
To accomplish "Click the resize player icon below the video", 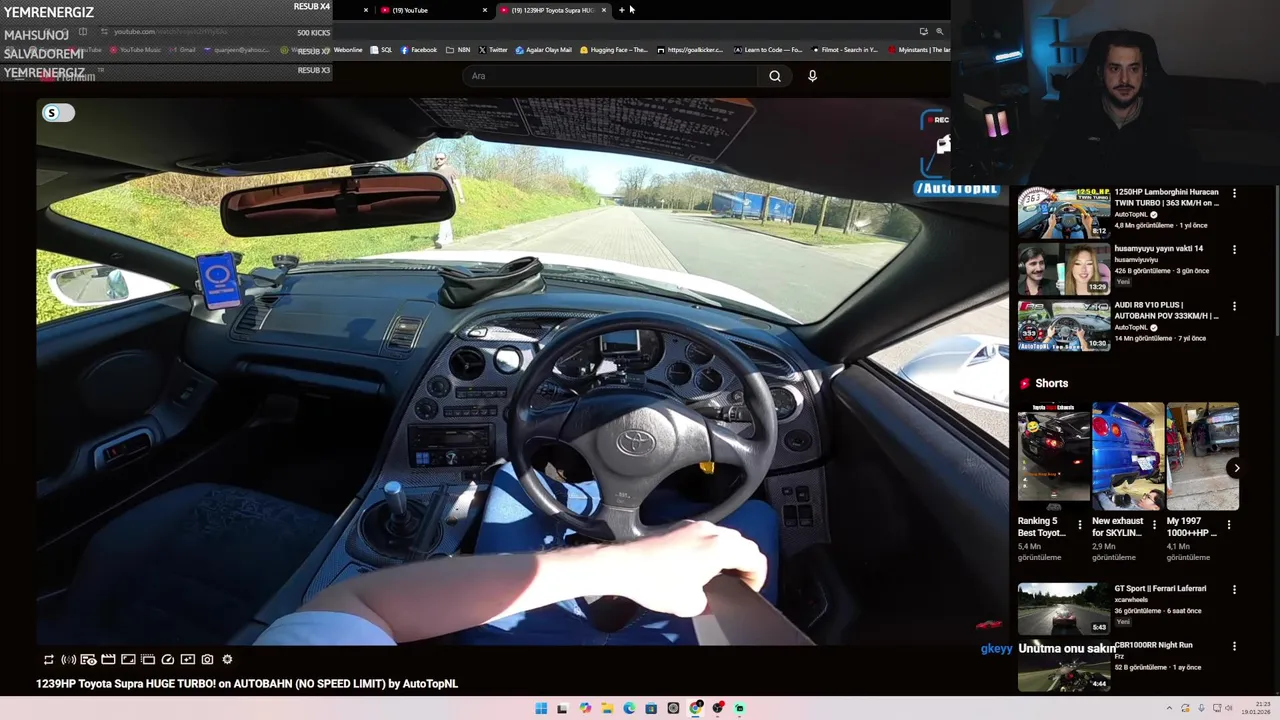I will (128, 659).
